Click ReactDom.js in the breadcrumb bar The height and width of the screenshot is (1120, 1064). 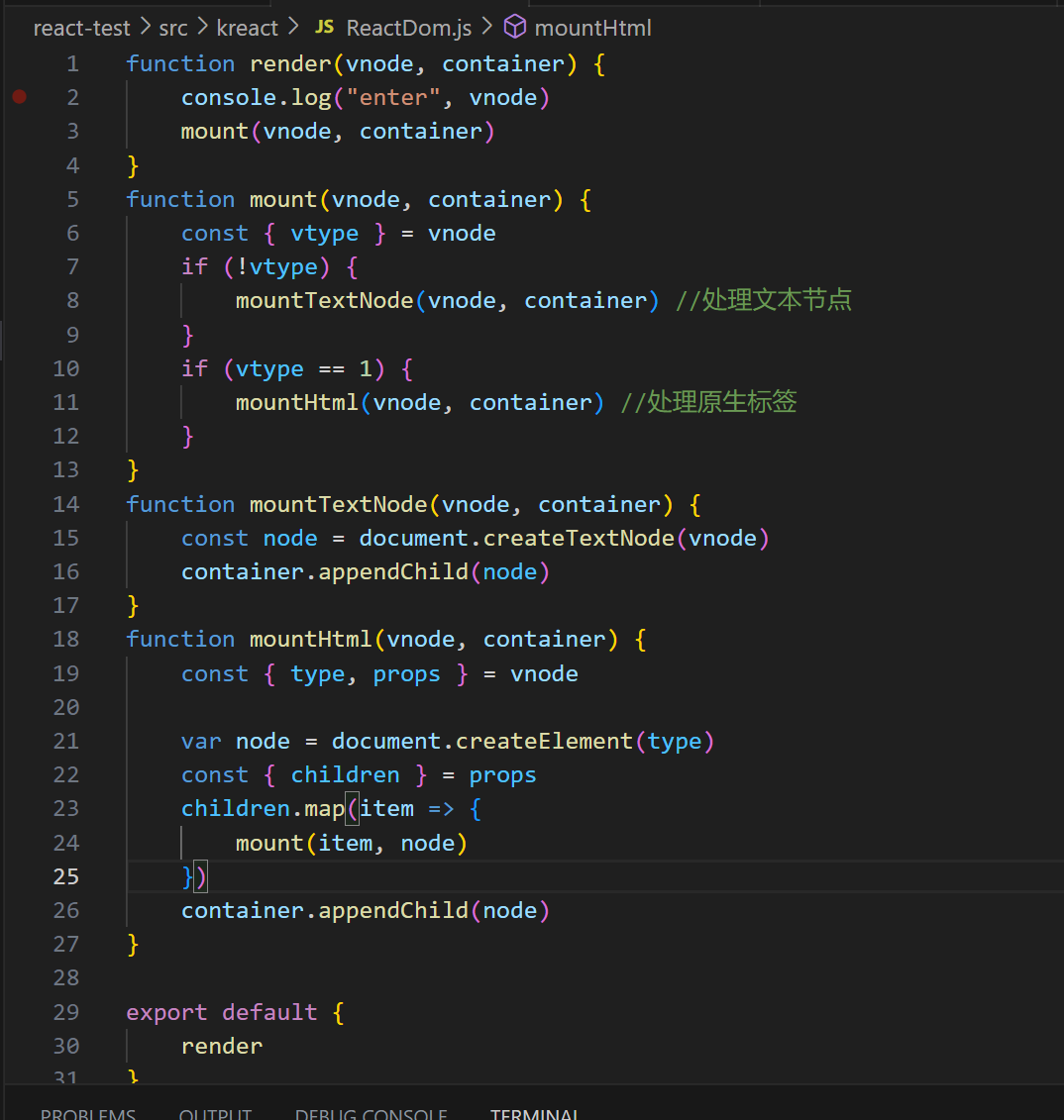click(x=408, y=27)
